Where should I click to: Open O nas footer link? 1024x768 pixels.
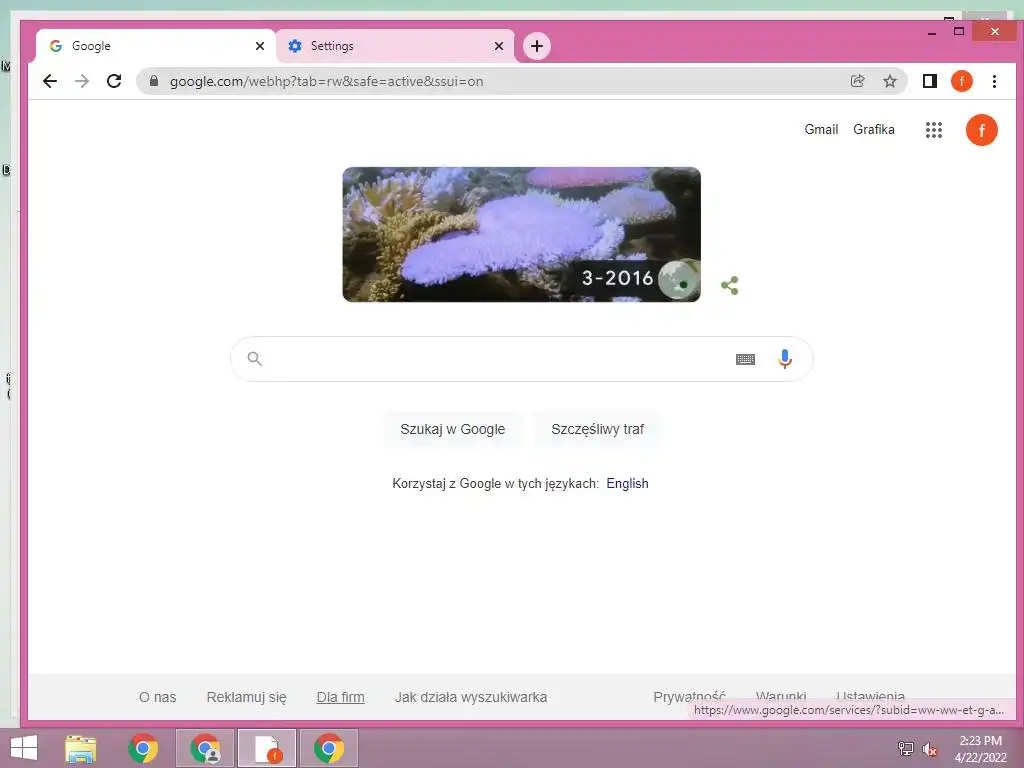pyautogui.click(x=157, y=697)
